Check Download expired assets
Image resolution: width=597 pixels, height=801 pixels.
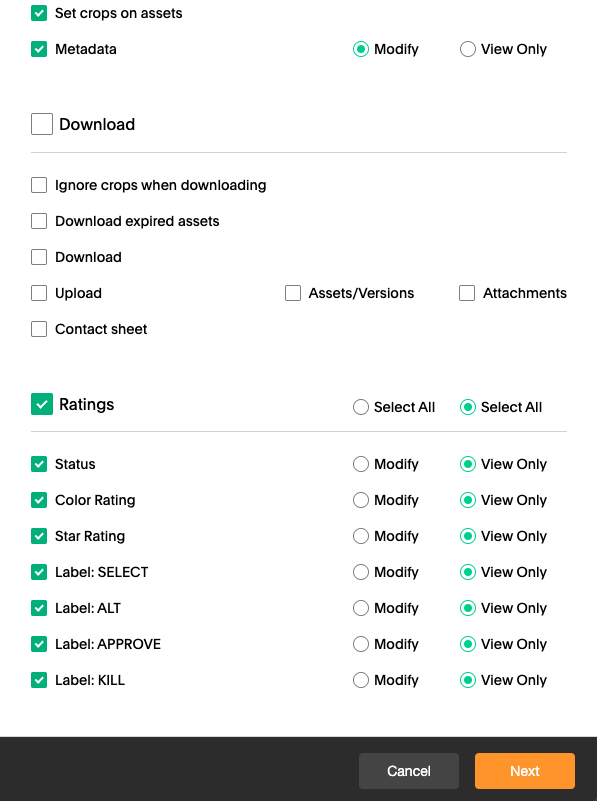coord(39,221)
